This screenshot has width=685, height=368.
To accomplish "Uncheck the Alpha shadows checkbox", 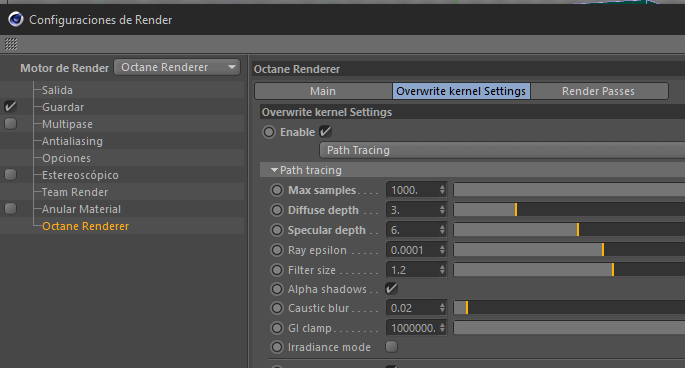I will (x=391, y=288).
